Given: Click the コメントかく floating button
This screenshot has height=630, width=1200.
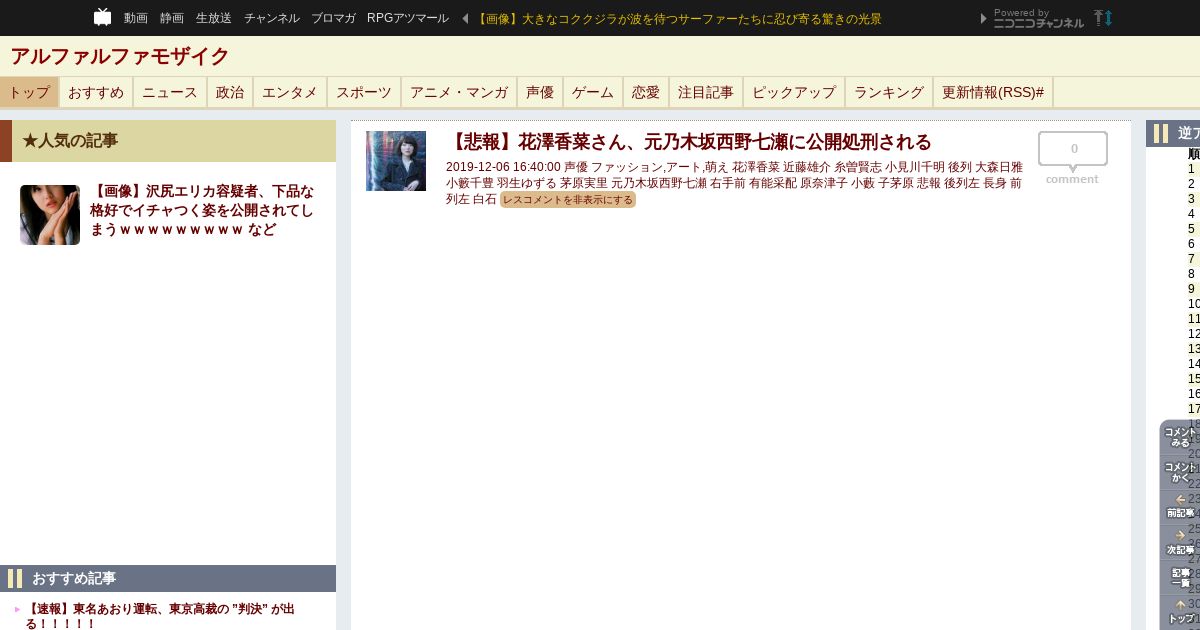Looking at the screenshot, I should 1180,472.
